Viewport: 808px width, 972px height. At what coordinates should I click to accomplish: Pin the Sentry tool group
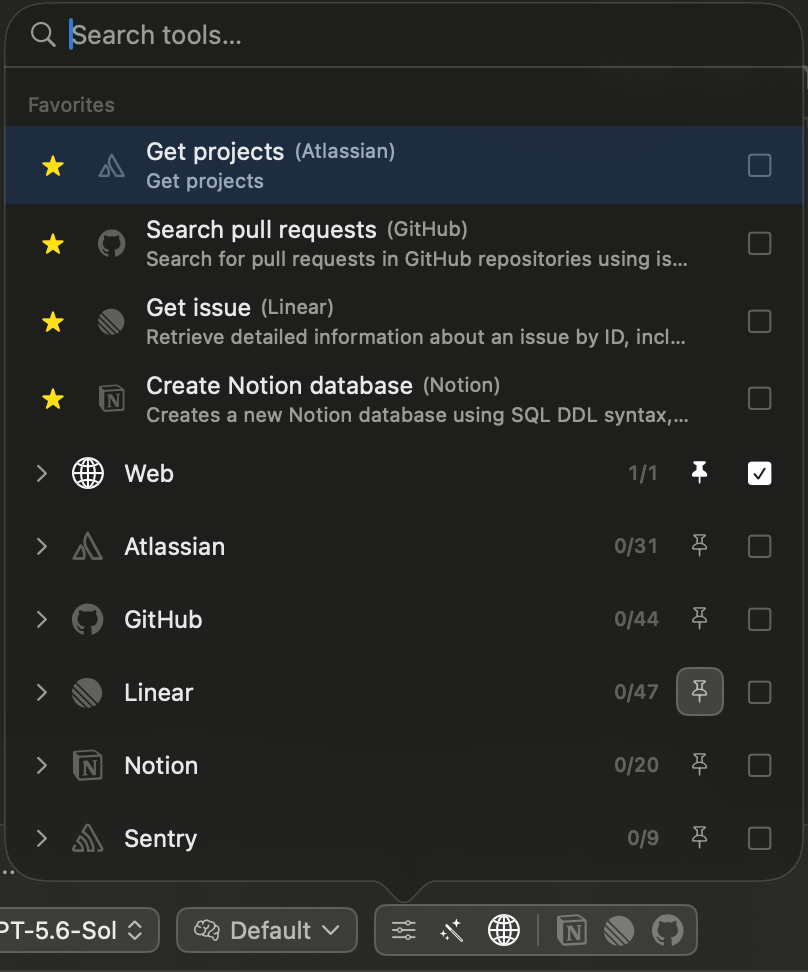coord(699,837)
